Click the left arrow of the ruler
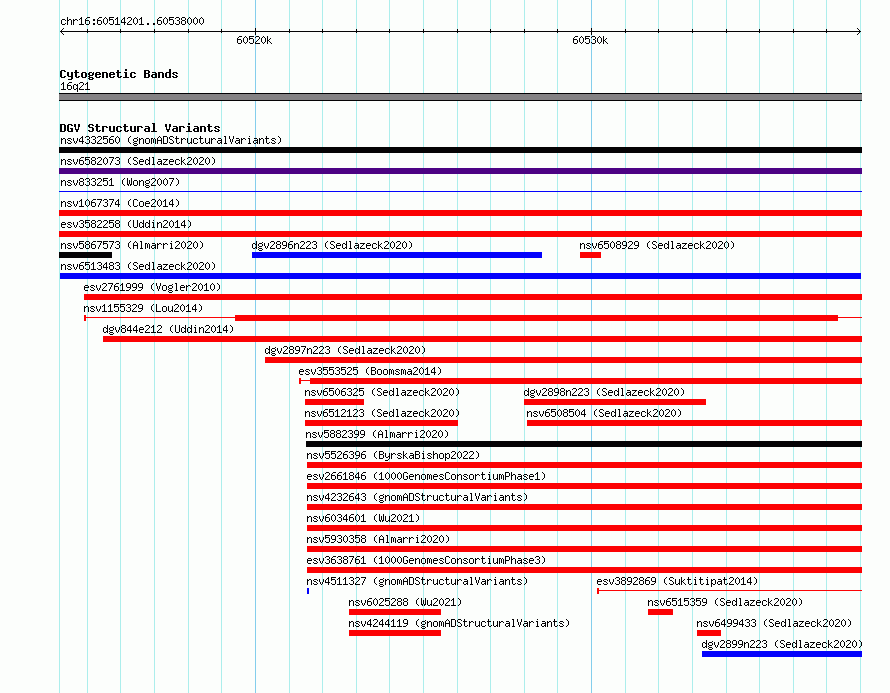 (62, 32)
